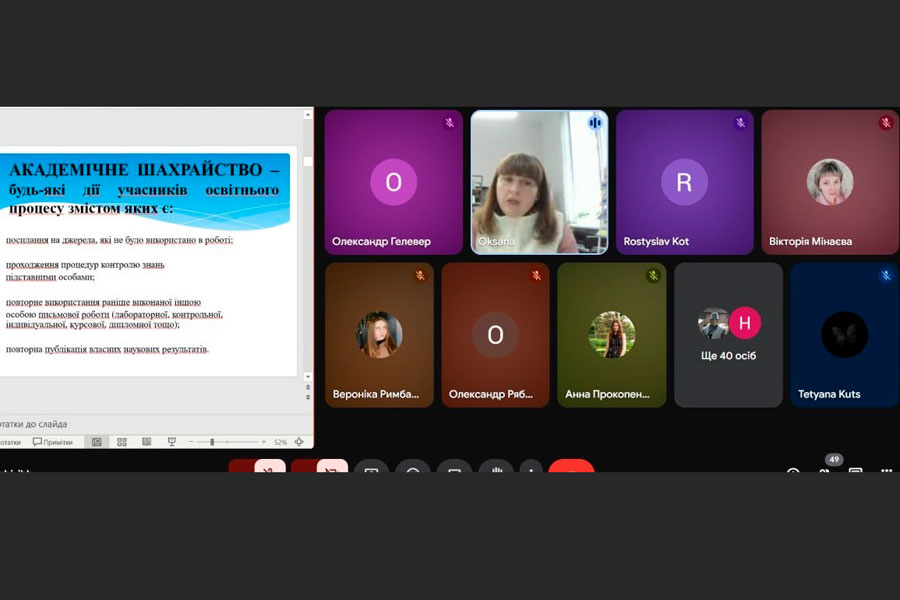
Task: Open zoom dialog via 52% value
Action: coord(280,442)
